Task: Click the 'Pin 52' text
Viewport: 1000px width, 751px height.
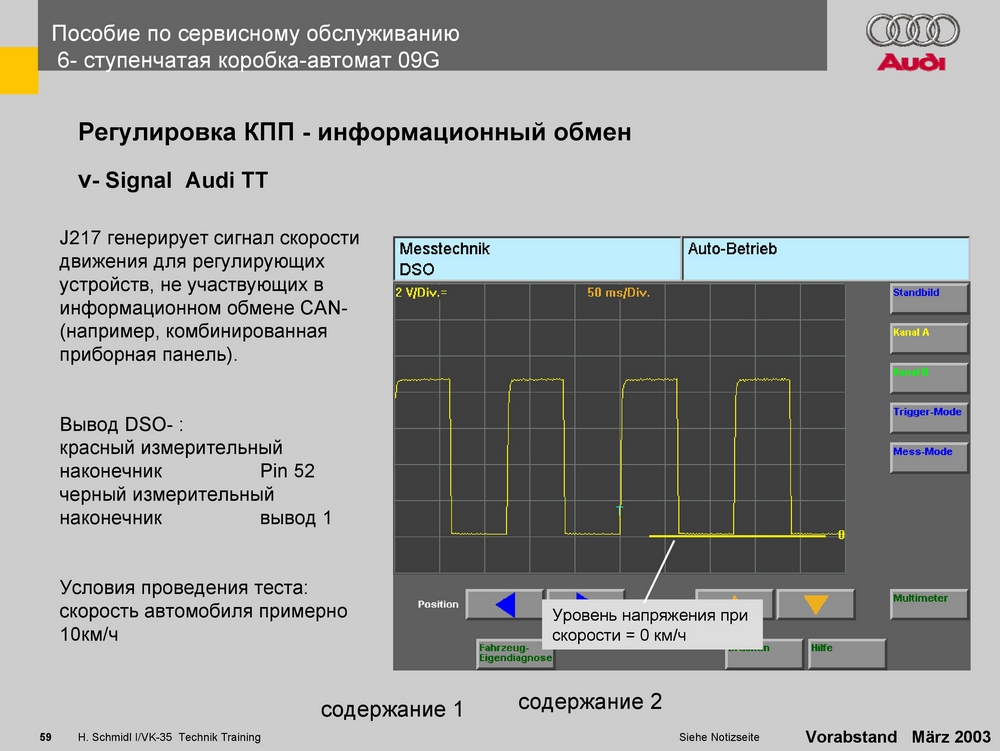Action: pyautogui.click(x=287, y=470)
